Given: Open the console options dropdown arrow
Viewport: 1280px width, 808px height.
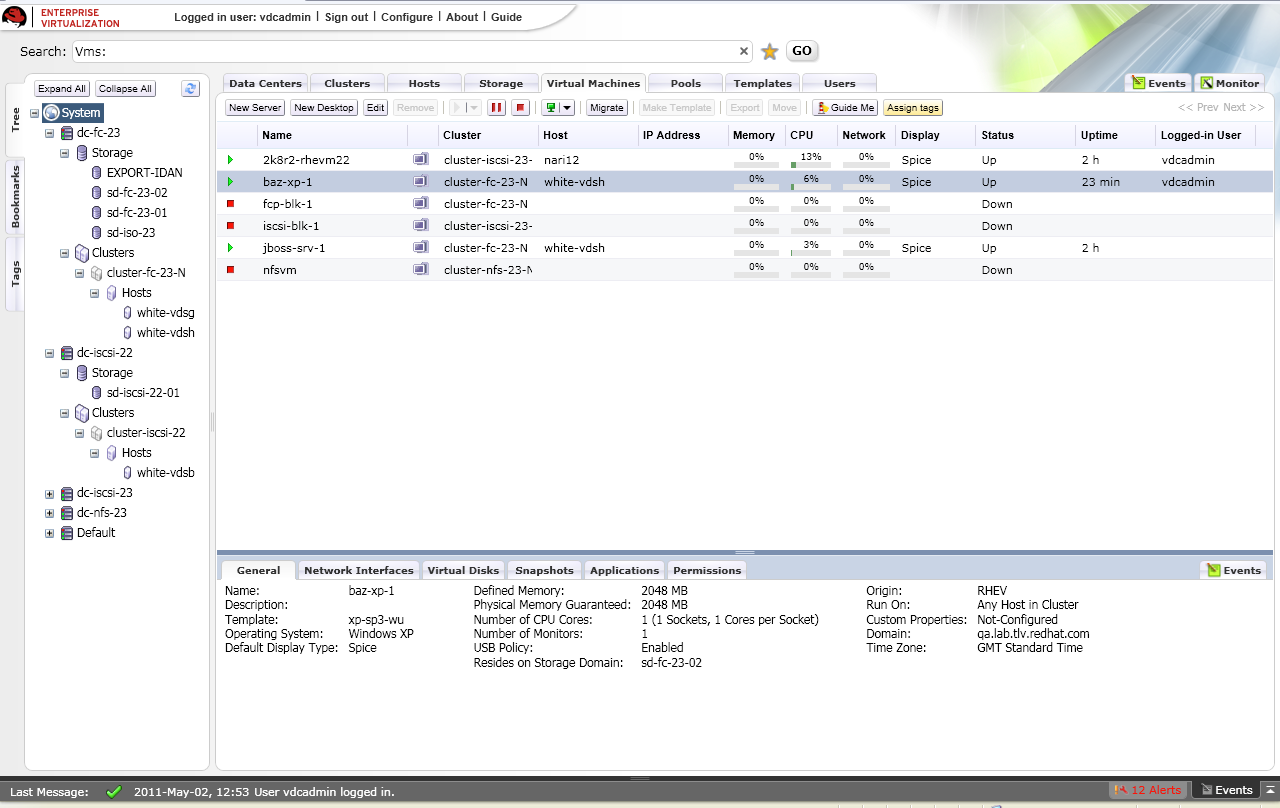Looking at the screenshot, I should click(567, 108).
